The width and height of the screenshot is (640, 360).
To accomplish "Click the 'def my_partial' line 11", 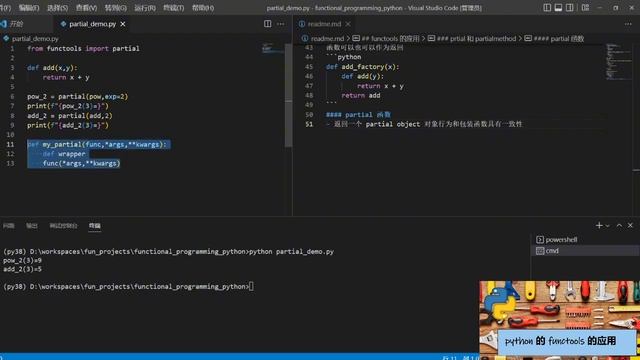I will (97, 144).
